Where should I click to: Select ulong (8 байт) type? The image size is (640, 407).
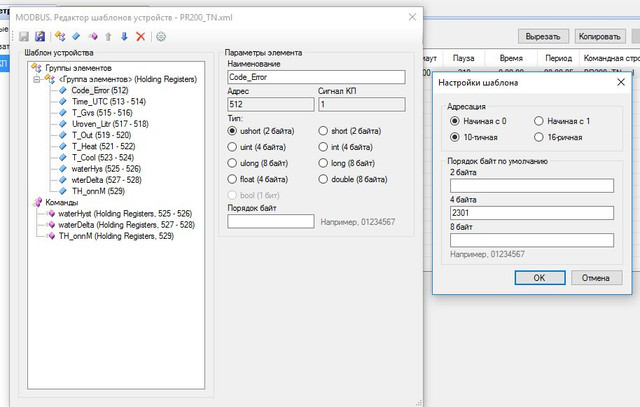232,163
